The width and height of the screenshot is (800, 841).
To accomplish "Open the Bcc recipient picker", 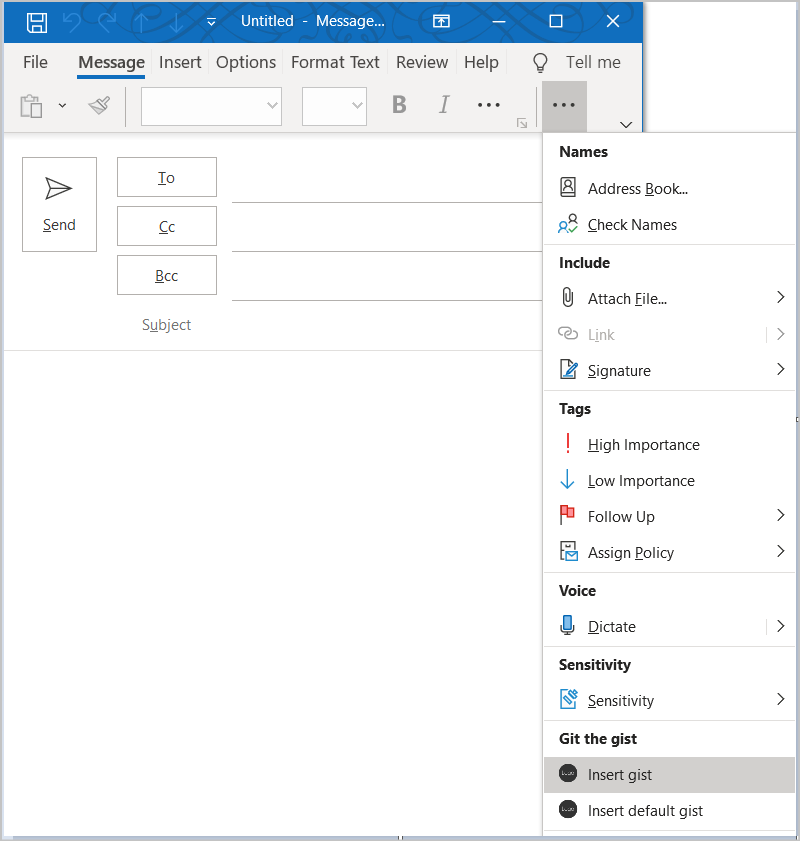I will [x=166, y=275].
